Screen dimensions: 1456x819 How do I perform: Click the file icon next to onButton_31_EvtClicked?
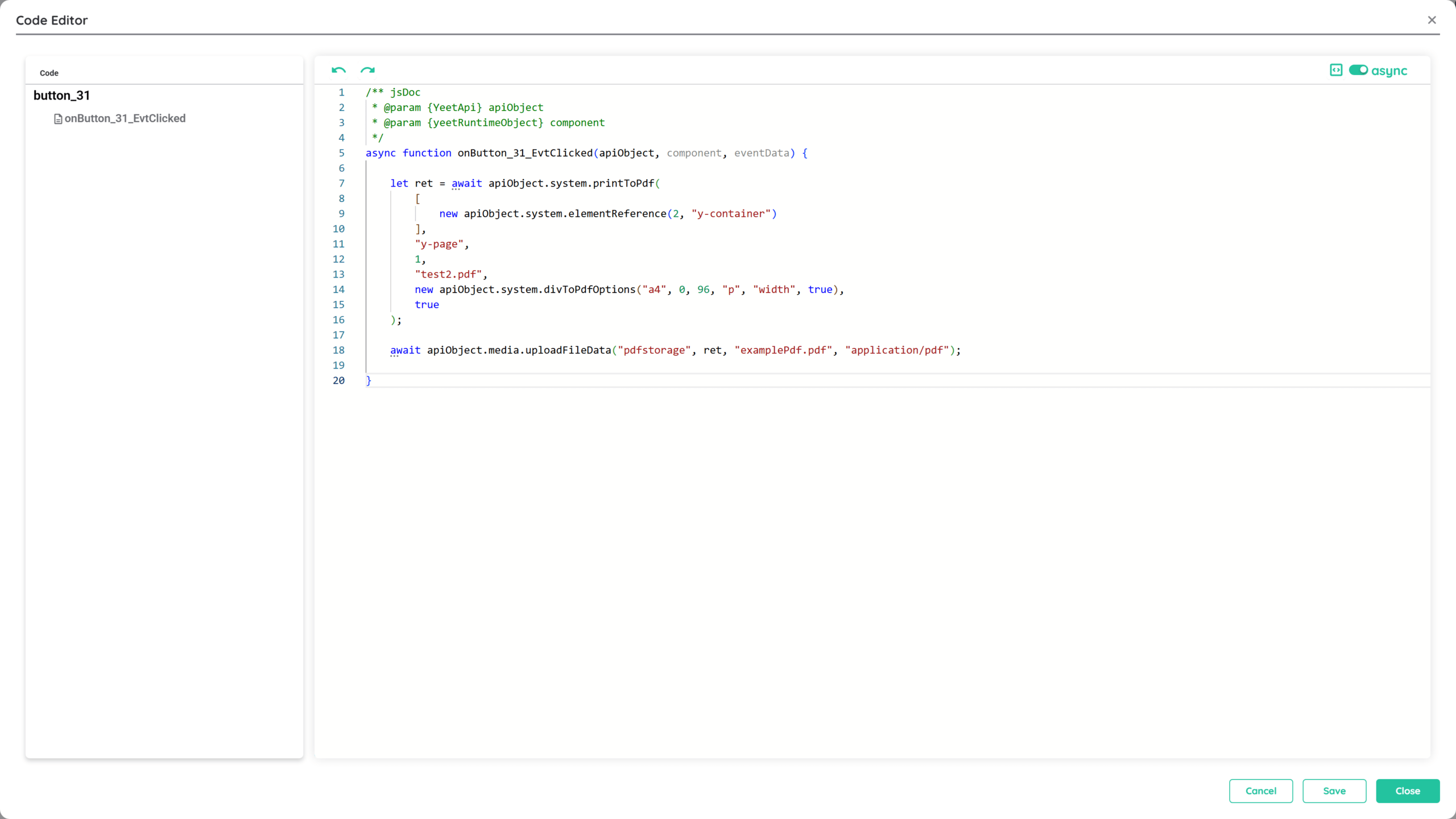pos(58,119)
